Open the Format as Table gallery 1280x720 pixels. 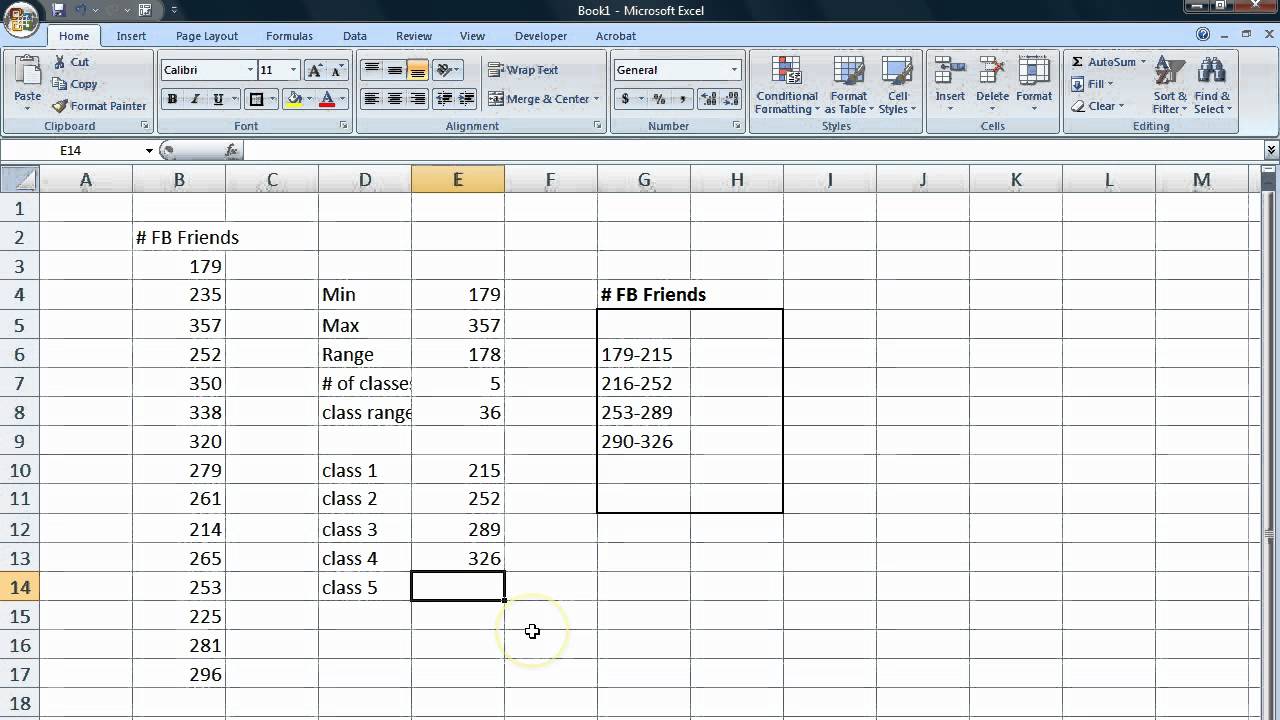coord(848,85)
